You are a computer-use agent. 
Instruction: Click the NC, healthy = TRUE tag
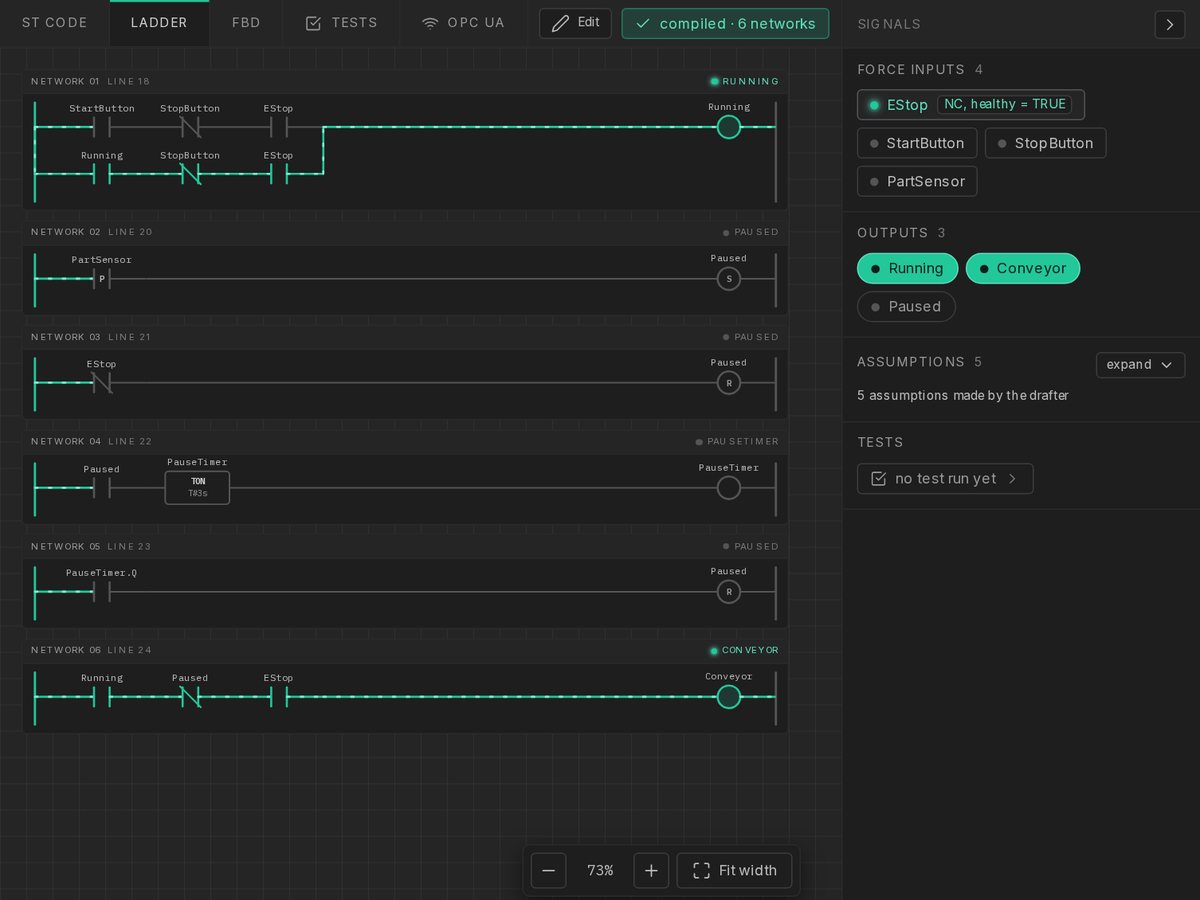pos(1005,104)
